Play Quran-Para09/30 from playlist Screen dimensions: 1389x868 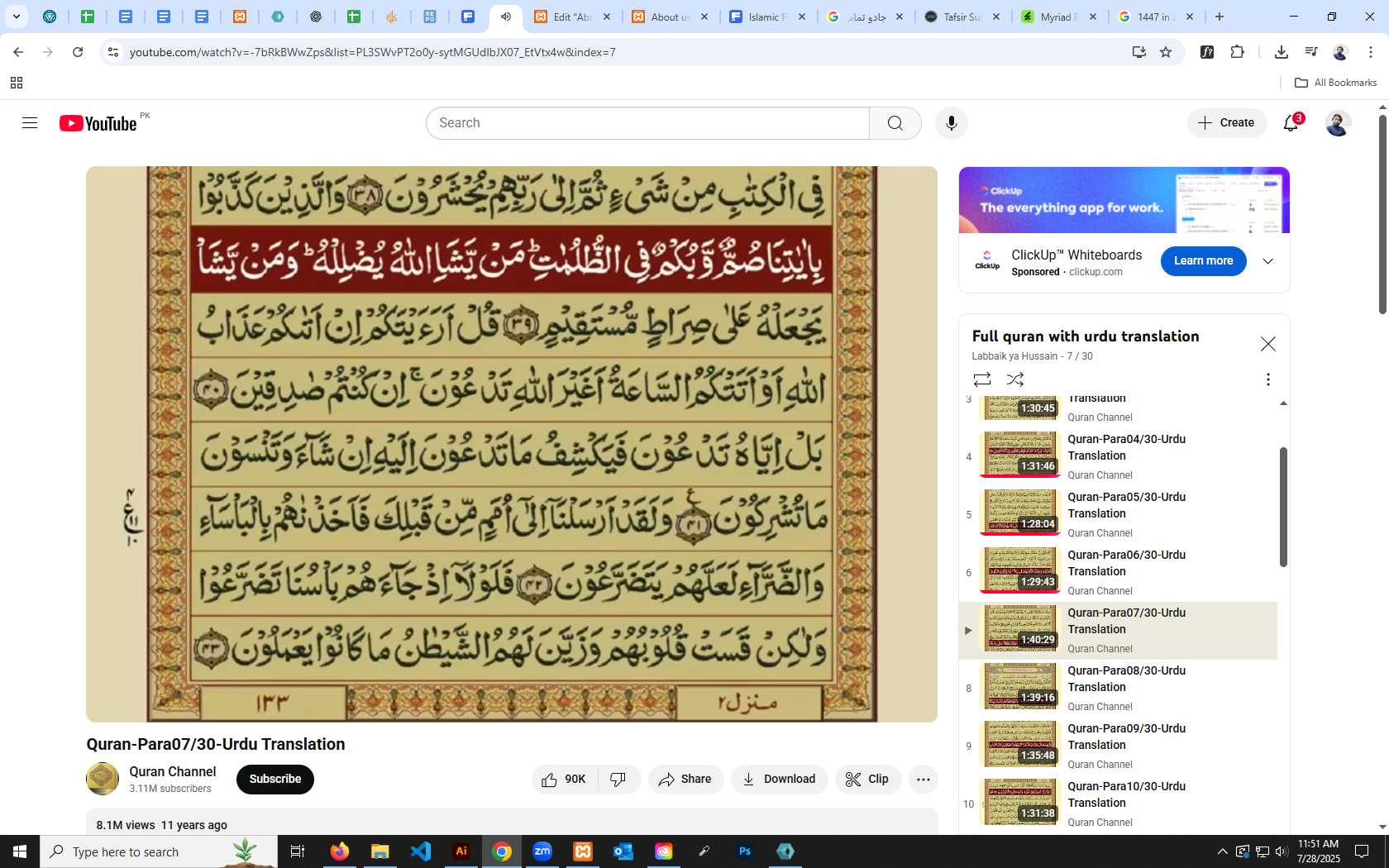[1118, 746]
